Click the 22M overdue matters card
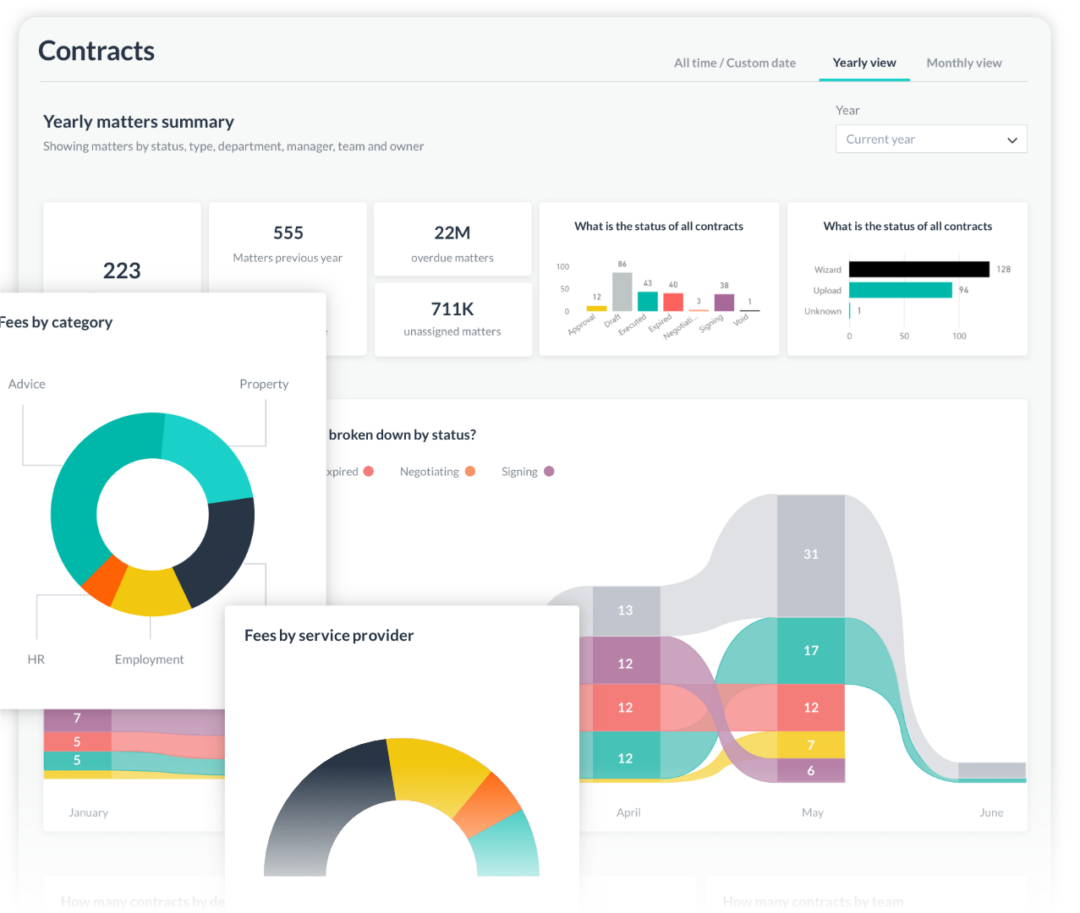Viewport: 1080px width, 913px height. [x=452, y=240]
